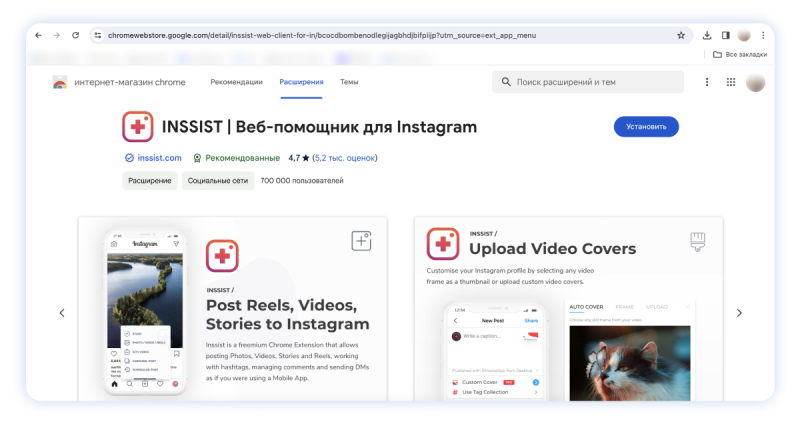Open the "Post Reels, Videos, Stories" screenshot
The height and width of the screenshot is (424, 800).
pos(233,309)
